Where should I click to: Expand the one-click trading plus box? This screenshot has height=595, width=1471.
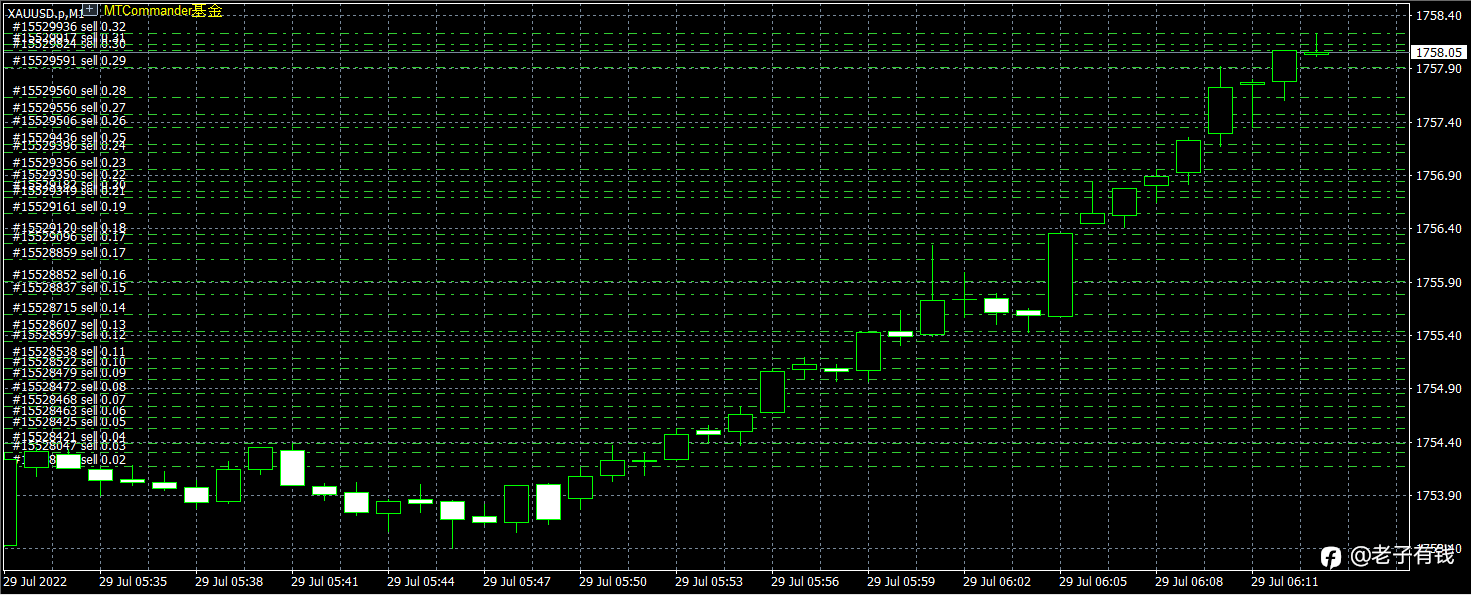click(91, 11)
